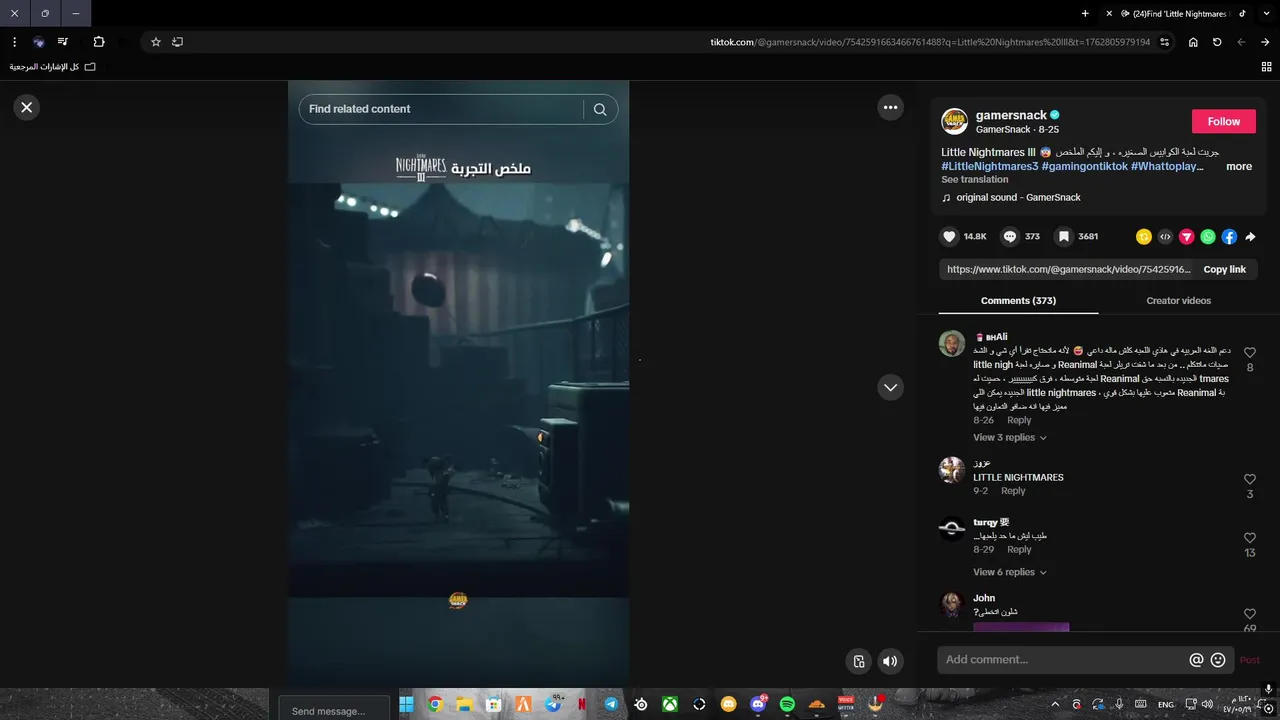Open the Xbox app from the taskbar

pyautogui.click(x=670, y=705)
